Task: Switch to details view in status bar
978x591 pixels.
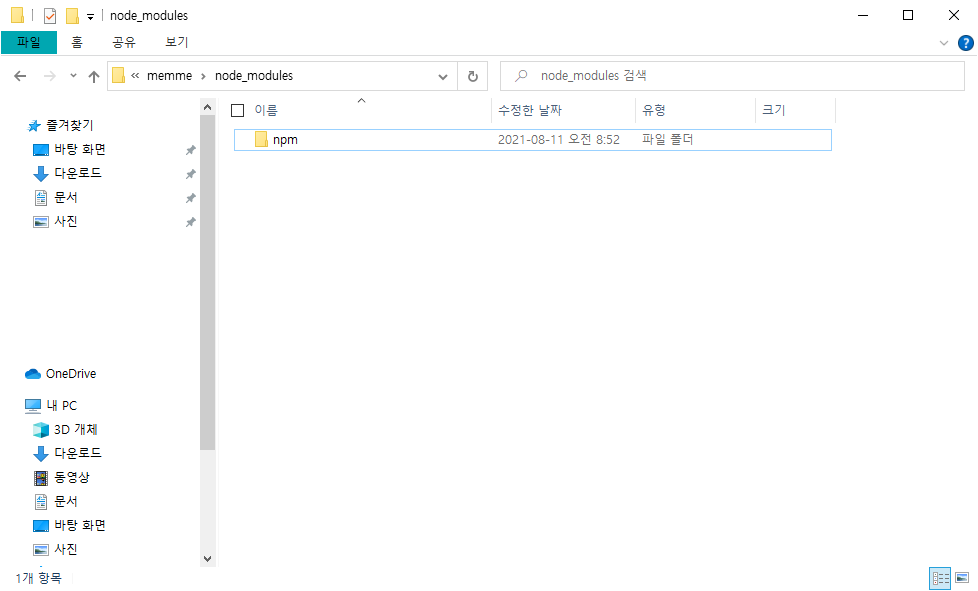Action: 941,578
